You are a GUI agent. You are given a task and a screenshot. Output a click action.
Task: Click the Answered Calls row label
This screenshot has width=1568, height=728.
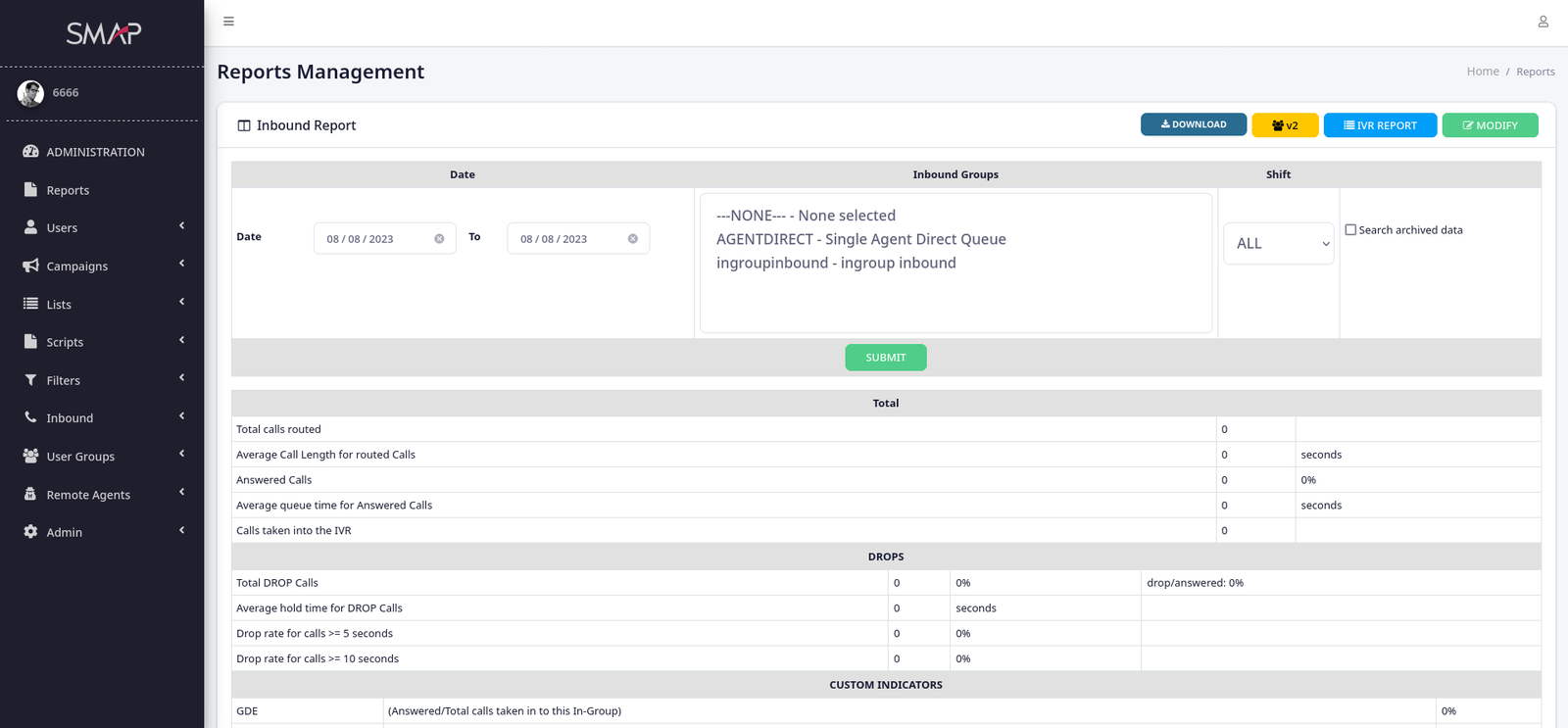pos(273,480)
